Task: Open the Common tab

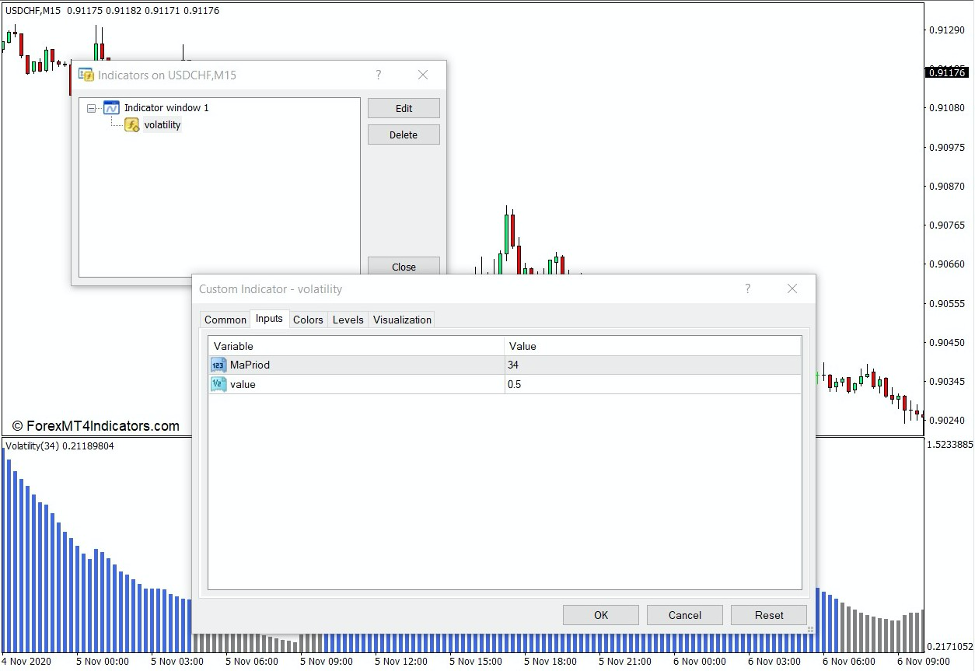Action: click(x=225, y=319)
